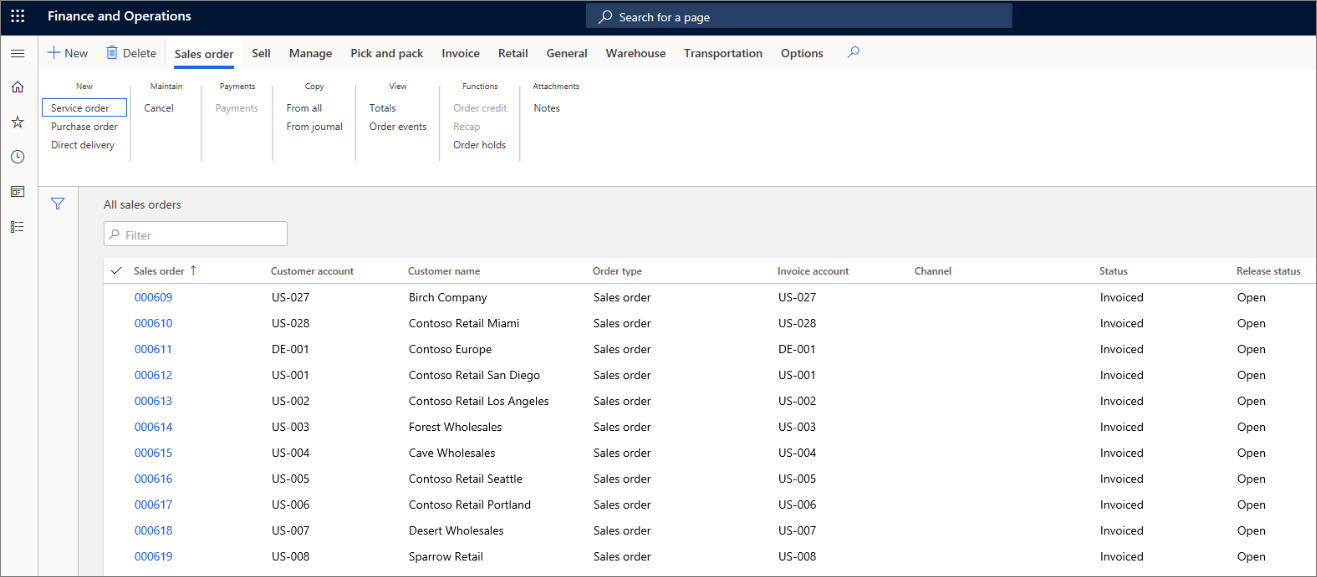Expand the hamburger navigation pane
This screenshot has height=577, width=1317.
click(17, 53)
